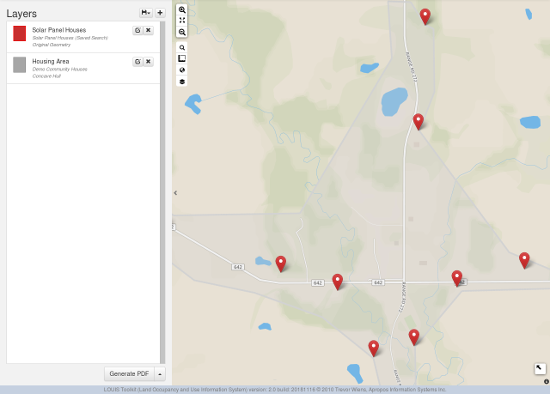Image resolution: width=550 pixels, height=394 pixels.
Task: Open the save dropdown beside Layers heading
Action: (x=146, y=13)
